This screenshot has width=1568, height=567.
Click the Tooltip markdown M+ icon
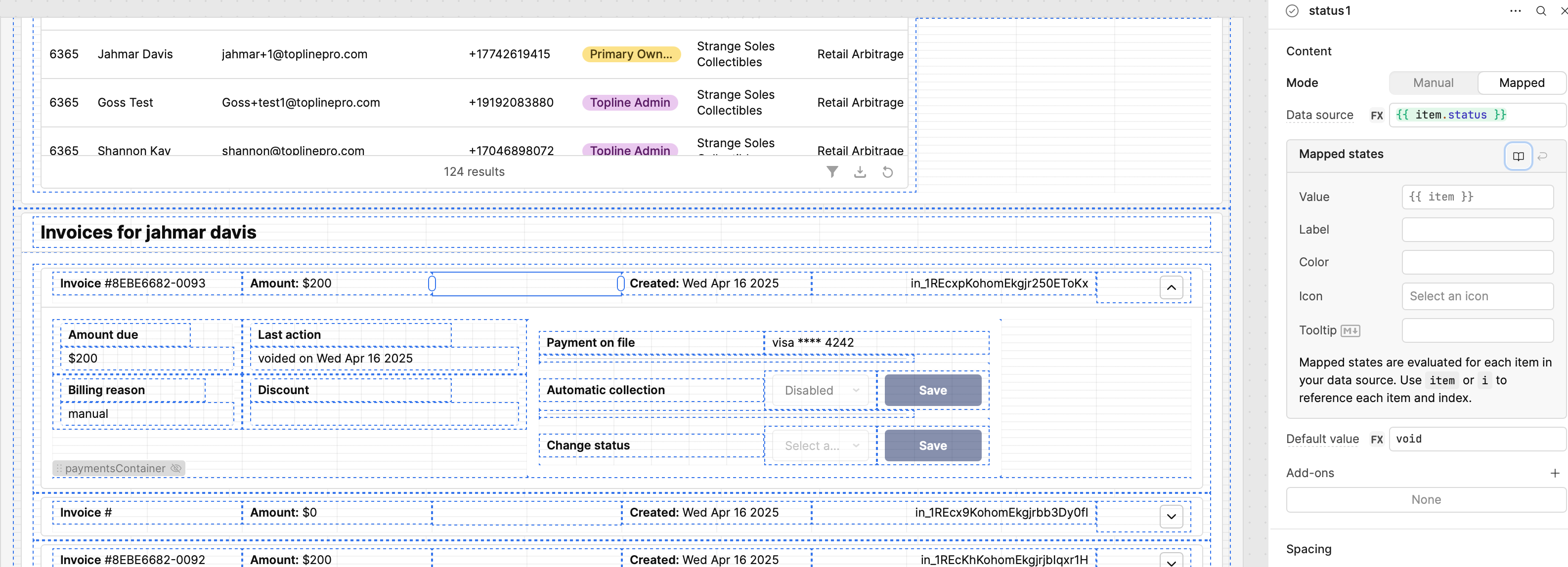click(x=1350, y=331)
